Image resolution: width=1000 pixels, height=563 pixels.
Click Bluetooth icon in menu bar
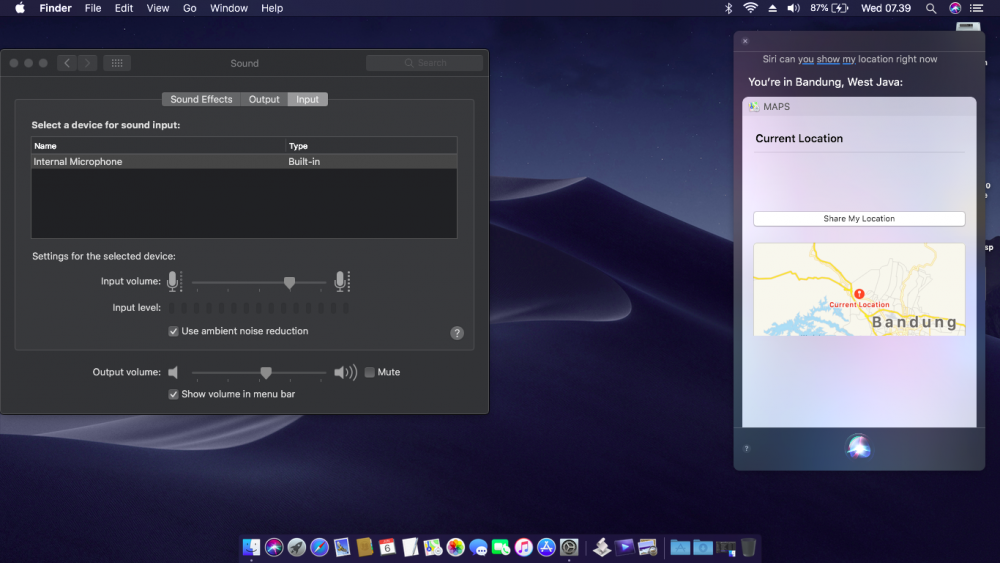[728, 8]
